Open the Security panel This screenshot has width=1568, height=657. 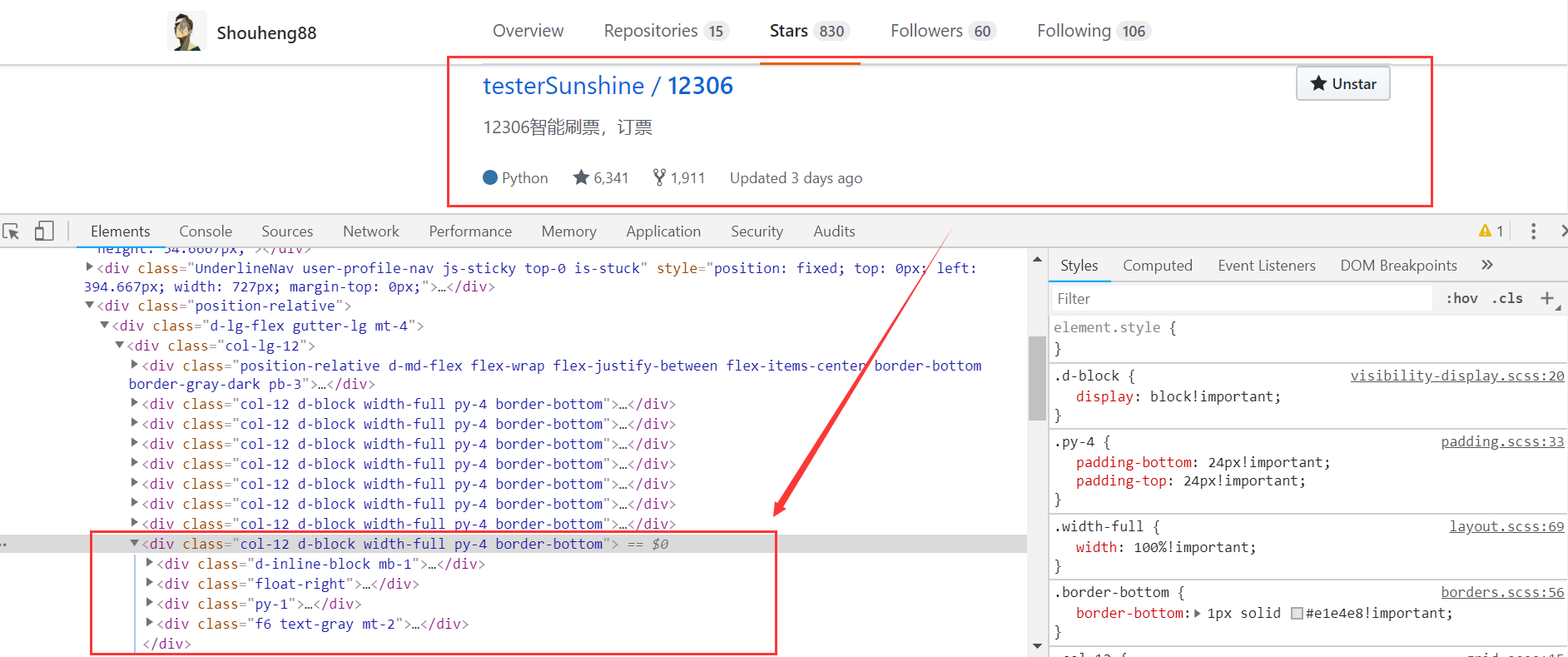coord(757,231)
